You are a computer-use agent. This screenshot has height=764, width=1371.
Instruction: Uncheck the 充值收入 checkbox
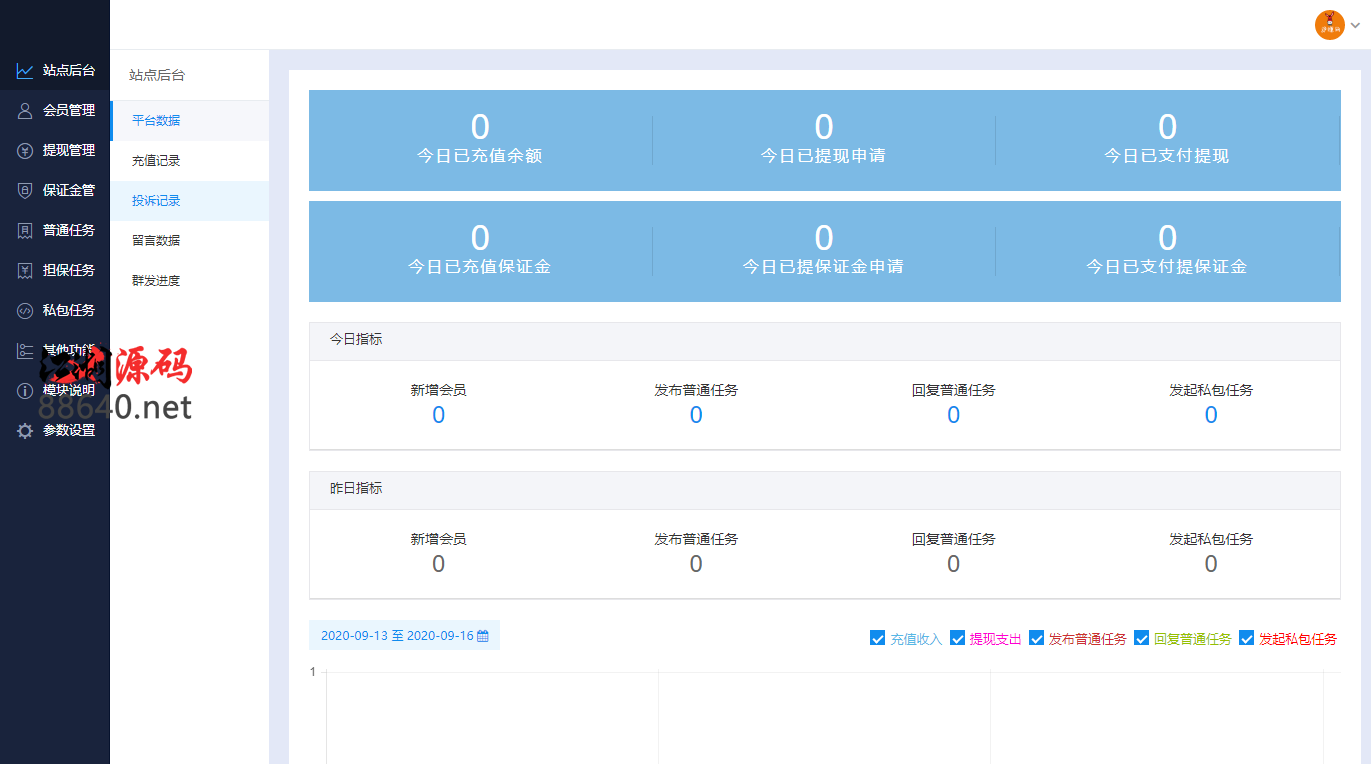pos(877,637)
